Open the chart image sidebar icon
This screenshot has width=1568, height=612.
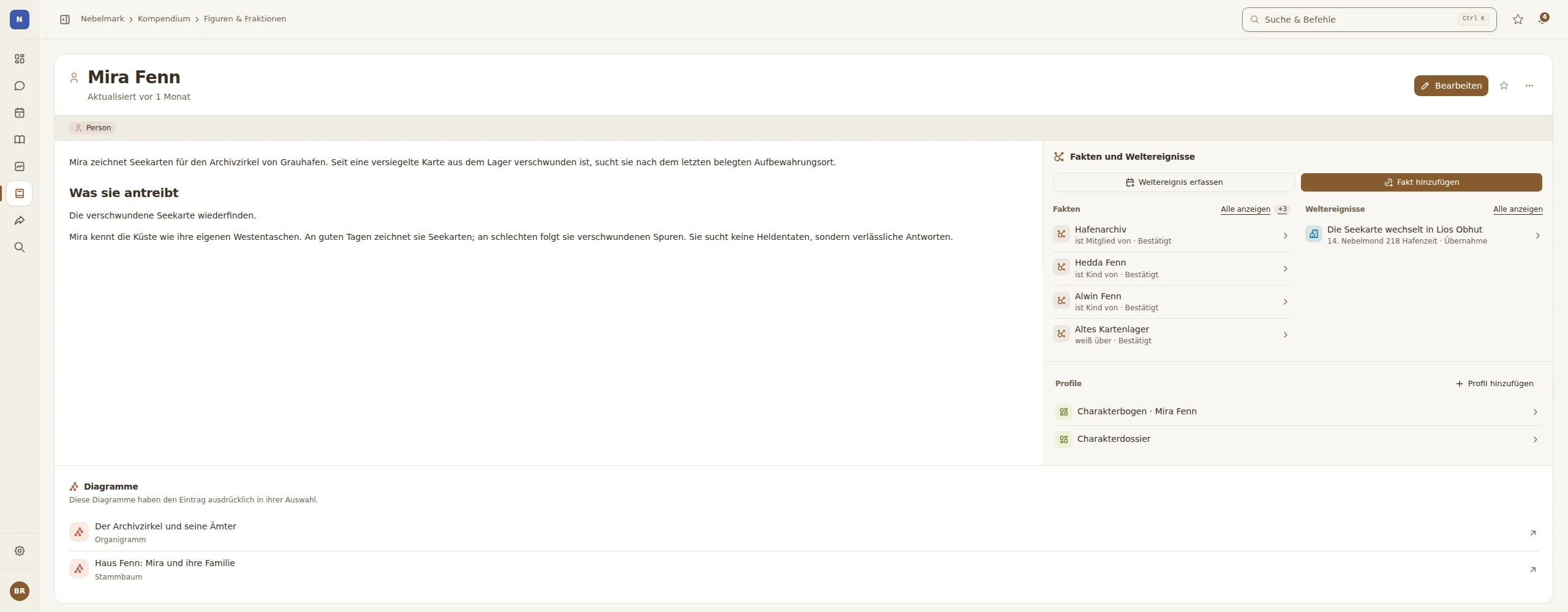tap(20, 166)
